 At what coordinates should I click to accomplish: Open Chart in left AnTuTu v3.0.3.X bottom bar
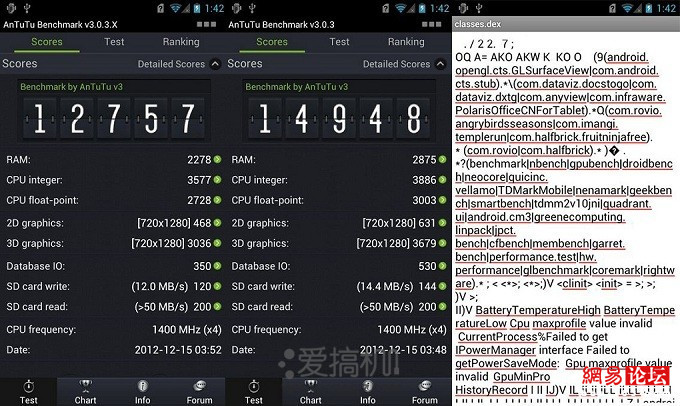(85, 392)
